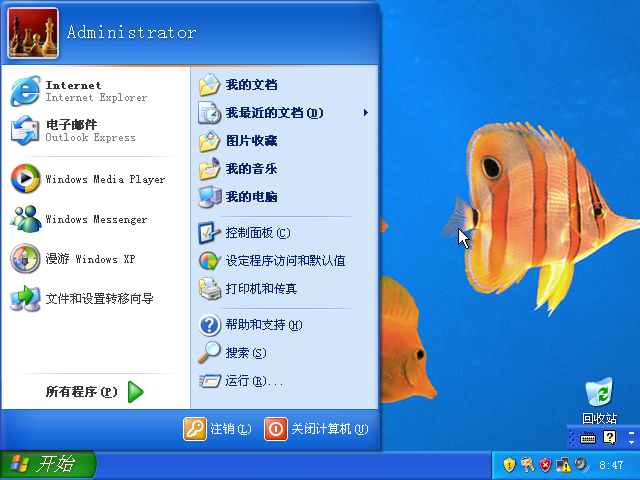Click the 搜索 magnifying glass icon

pyautogui.click(x=210, y=353)
